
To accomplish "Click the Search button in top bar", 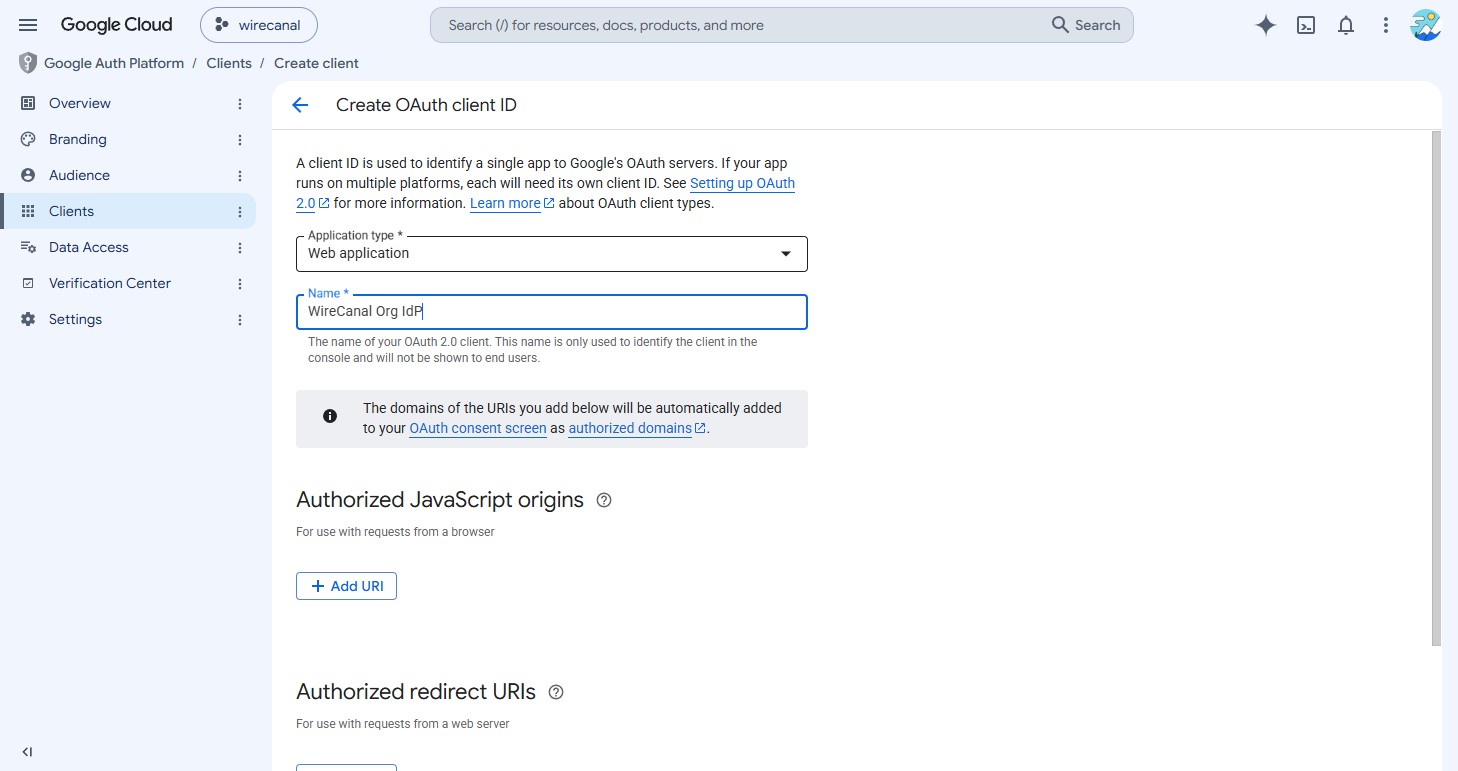I will point(1086,25).
